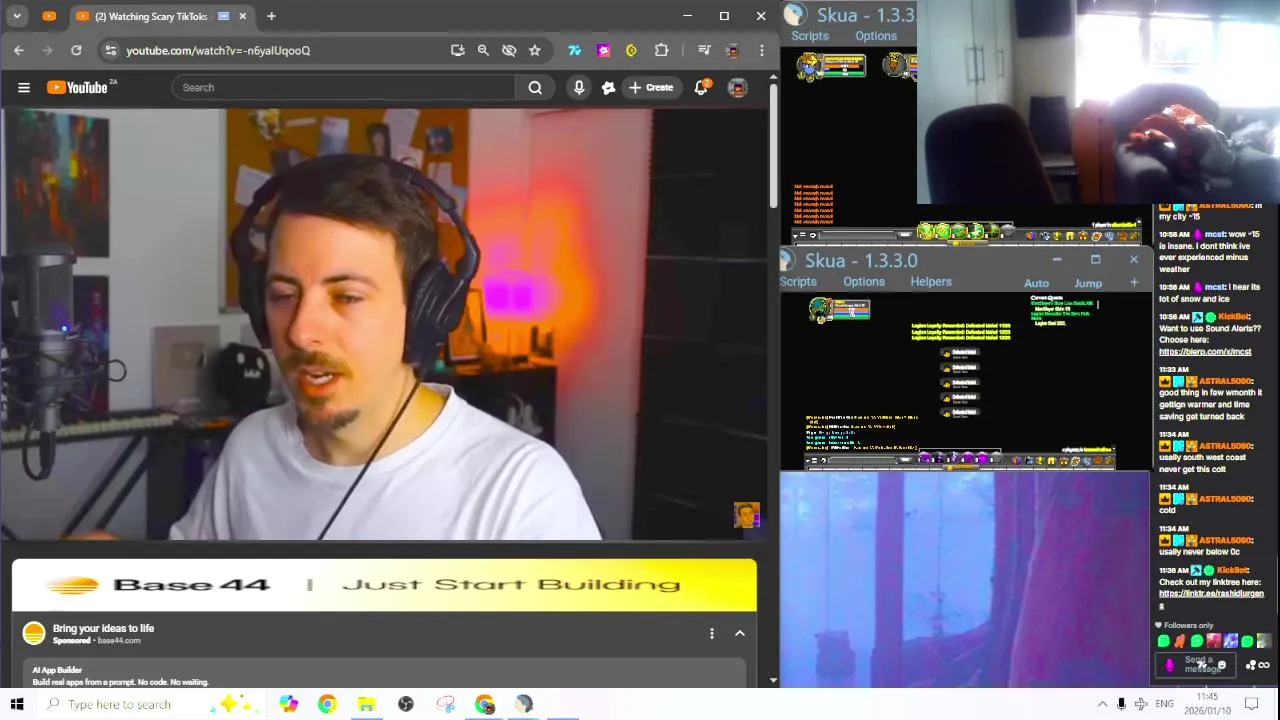This screenshot has width=1280, height=720.
Task: Open the linktr.ee link in chat
Action: (x=1211, y=598)
